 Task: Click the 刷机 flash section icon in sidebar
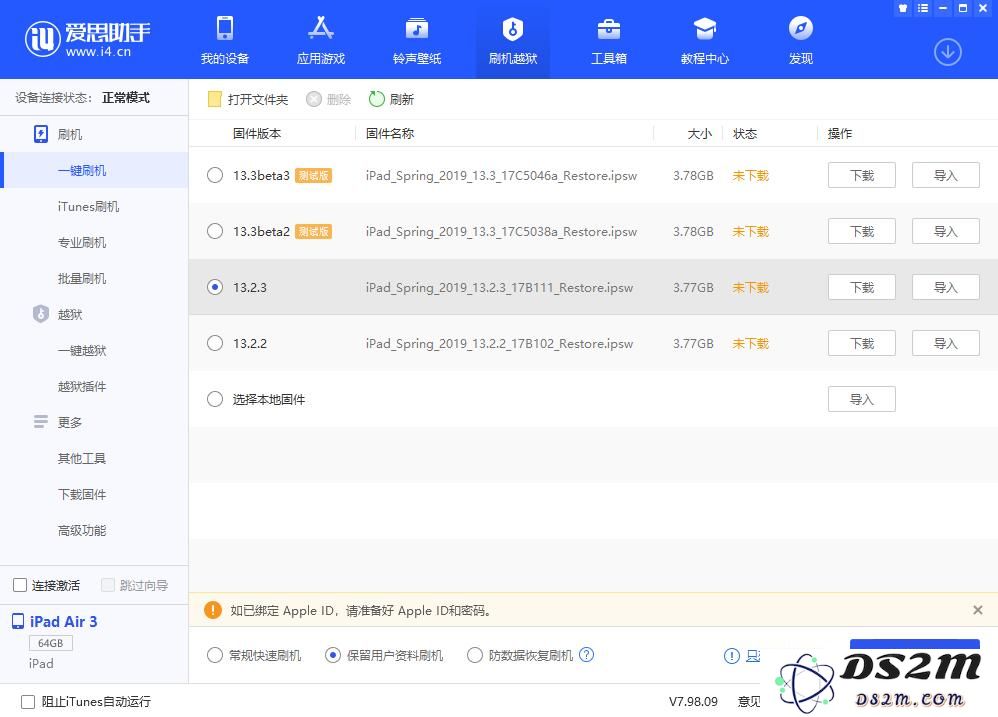click(41, 134)
